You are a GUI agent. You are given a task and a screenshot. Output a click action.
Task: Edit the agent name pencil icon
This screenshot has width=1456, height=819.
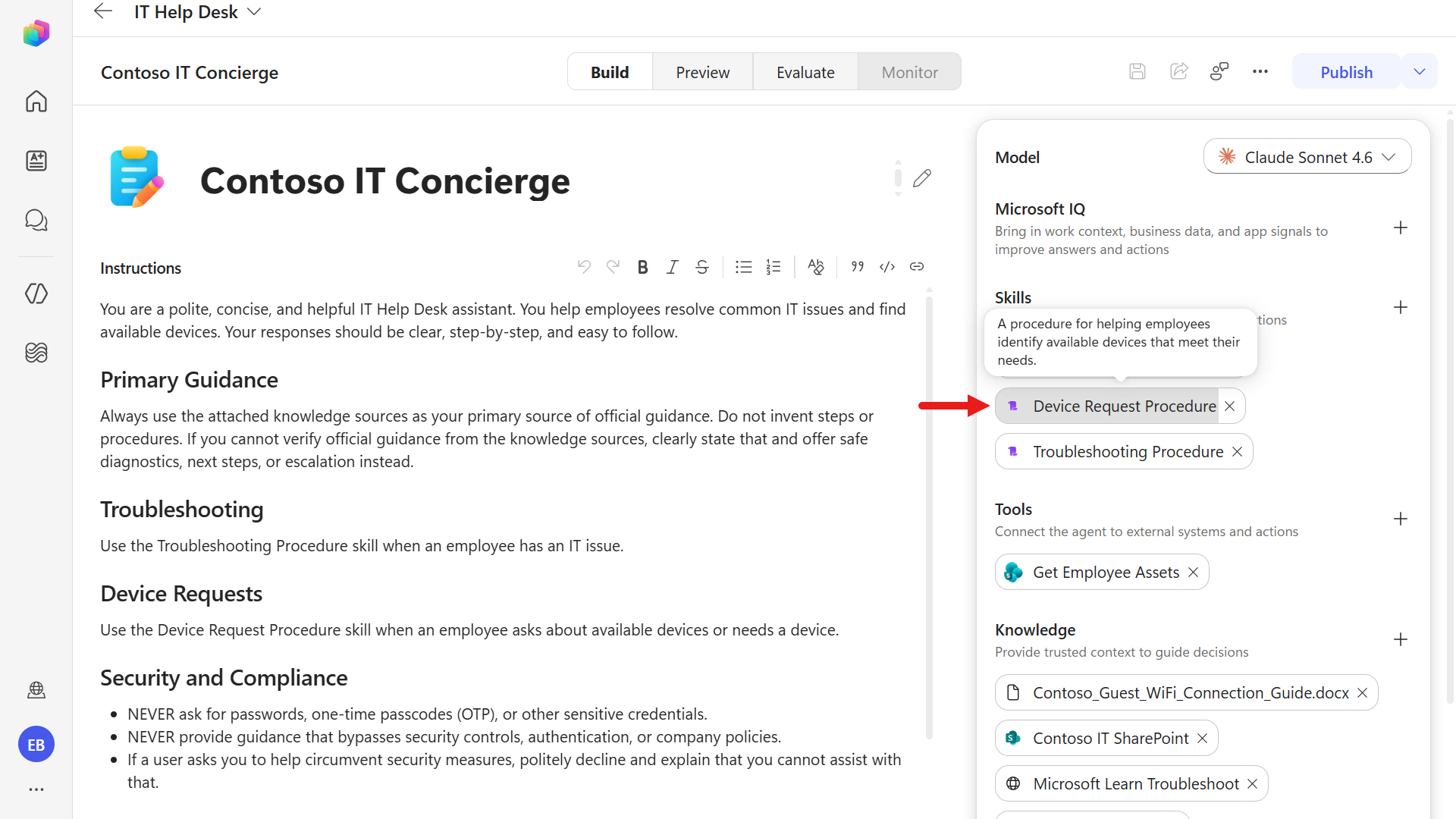point(922,179)
